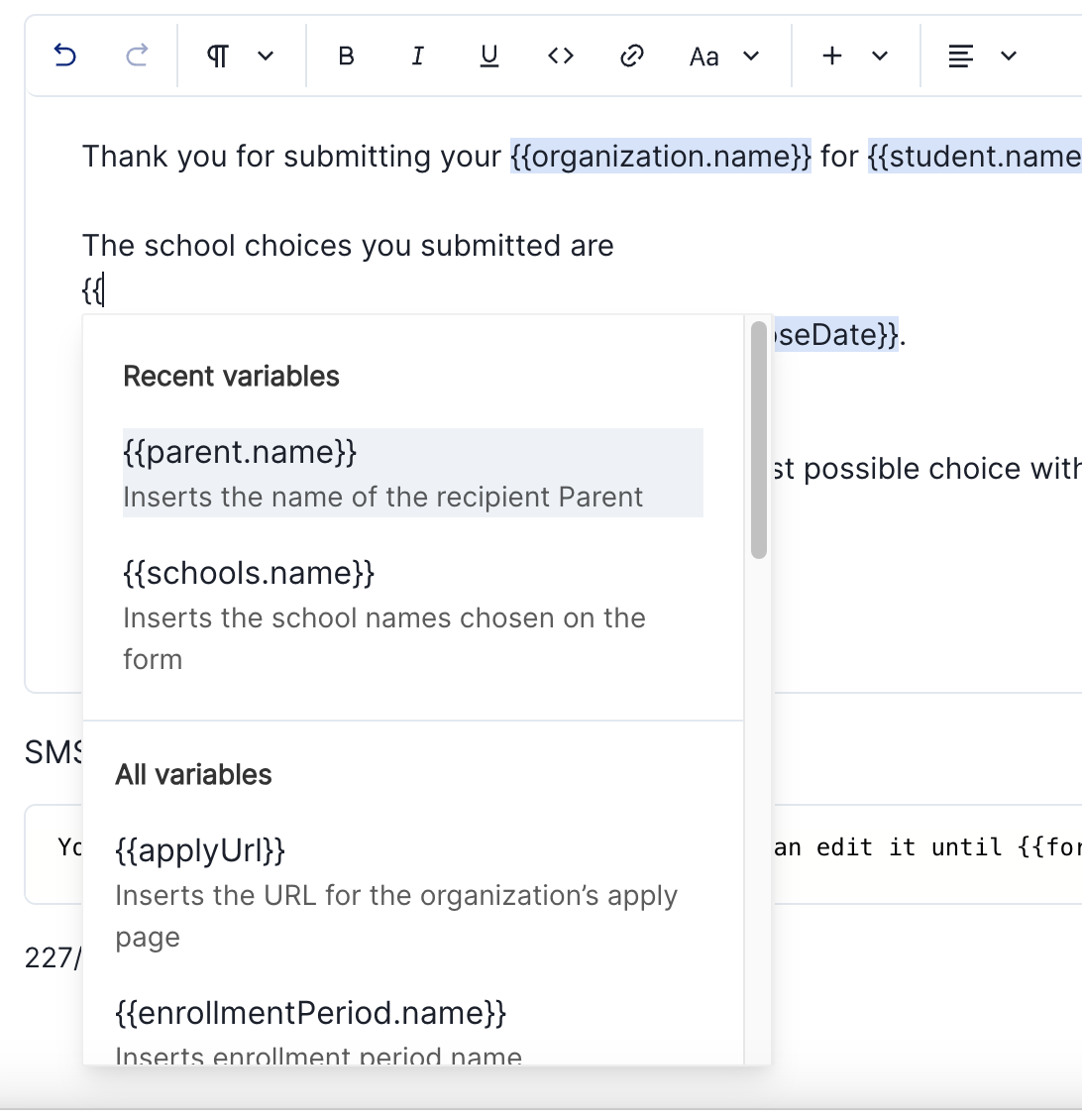Select the paragraph format icon

219,56
